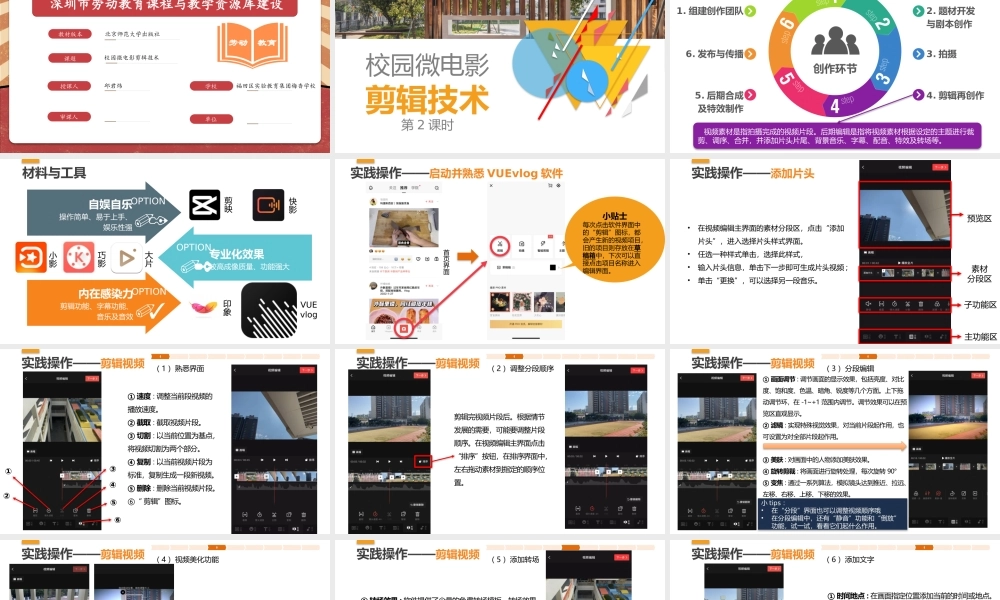This screenshot has width=1000, height=600.
Task: Click the 巧影 app icon
Action: coord(79,258)
